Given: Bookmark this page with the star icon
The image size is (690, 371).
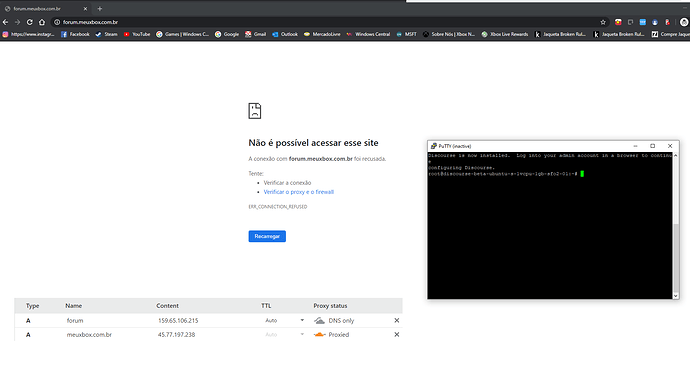Looking at the screenshot, I should click(603, 22).
